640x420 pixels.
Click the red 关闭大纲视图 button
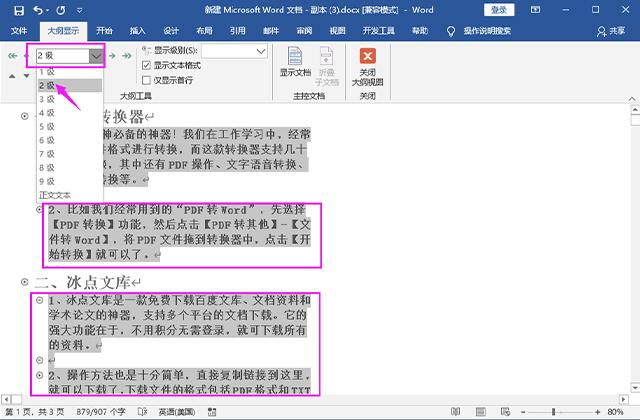coord(367,66)
